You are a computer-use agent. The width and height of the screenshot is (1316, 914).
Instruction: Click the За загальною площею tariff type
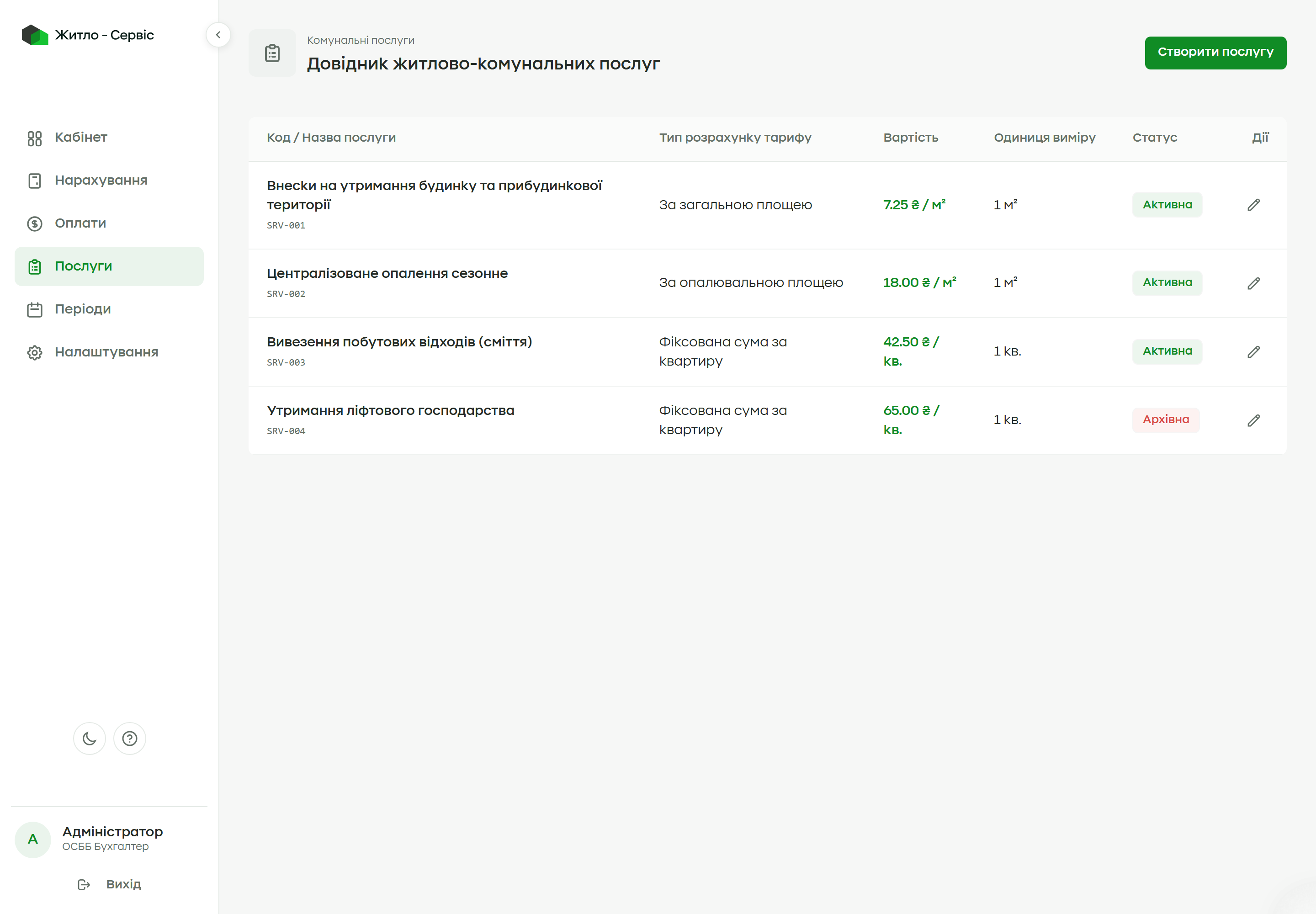point(735,205)
